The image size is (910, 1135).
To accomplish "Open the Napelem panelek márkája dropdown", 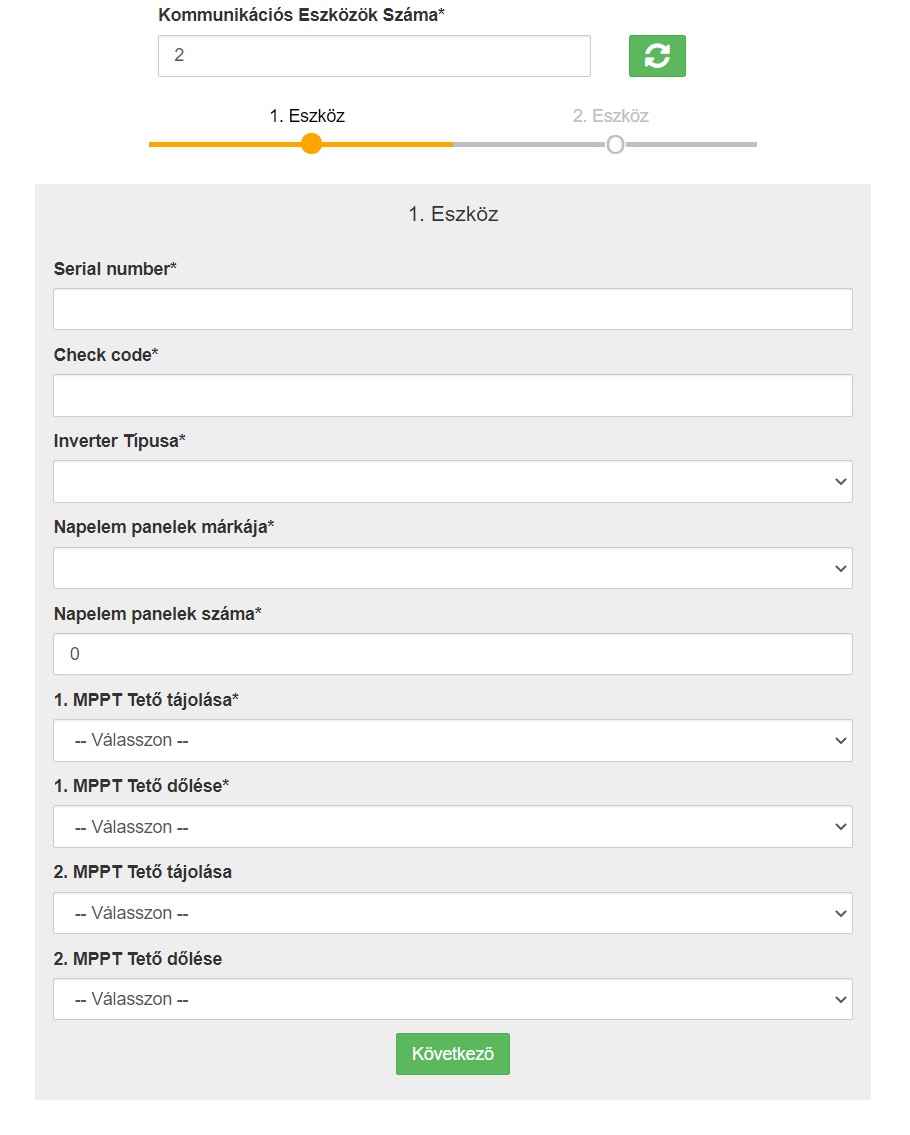I will (x=452, y=568).
